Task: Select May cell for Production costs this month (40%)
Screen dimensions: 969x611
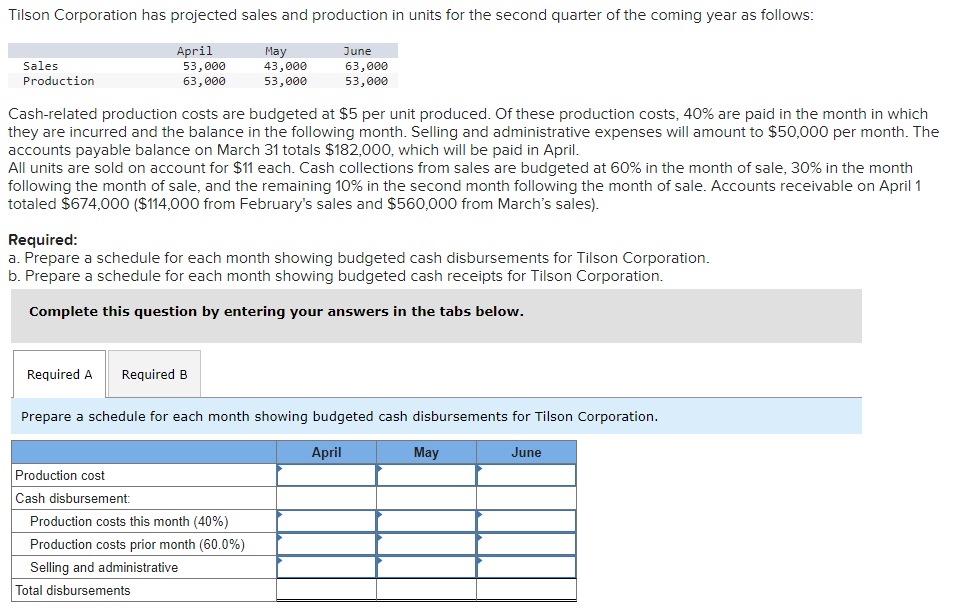Action: [427, 521]
